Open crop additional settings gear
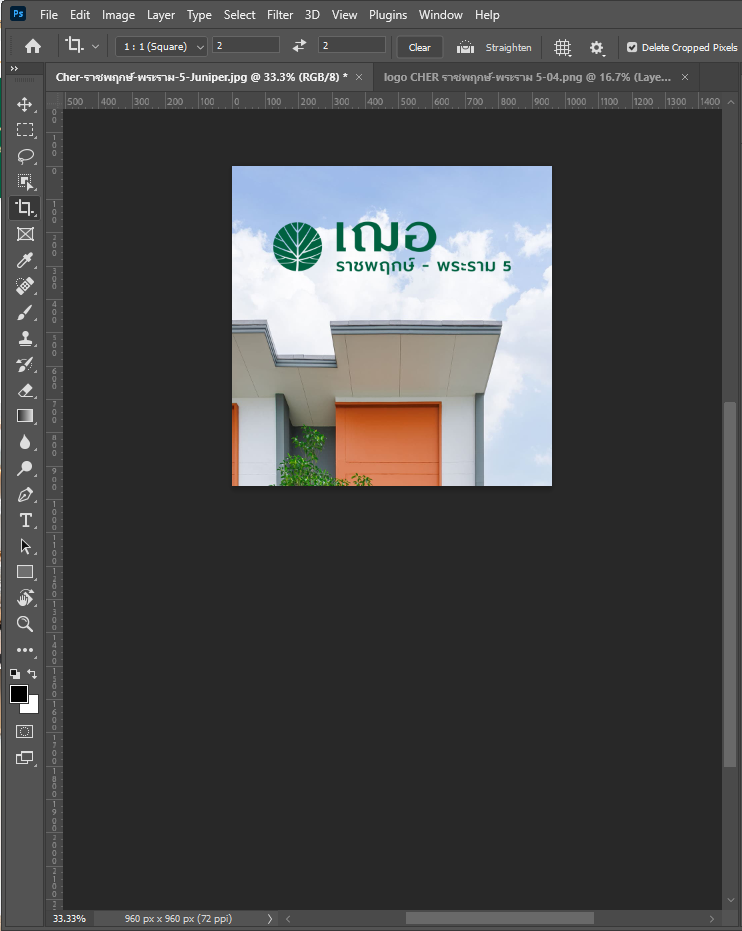Viewport: 742px width, 931px height. 597,48
